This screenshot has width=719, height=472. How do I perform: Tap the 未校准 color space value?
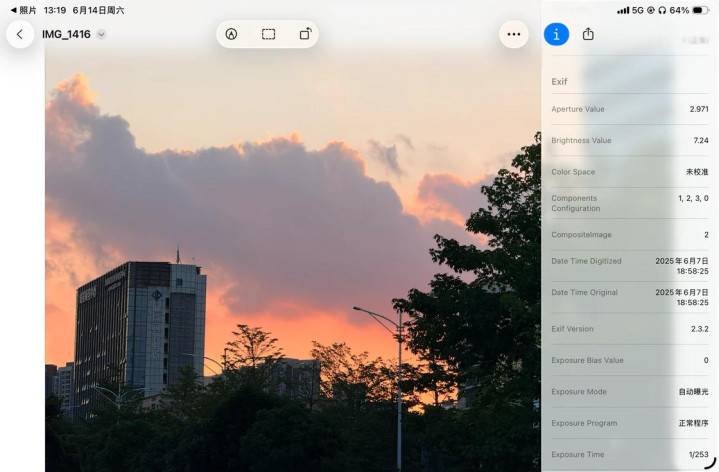(x=697, y=172)
